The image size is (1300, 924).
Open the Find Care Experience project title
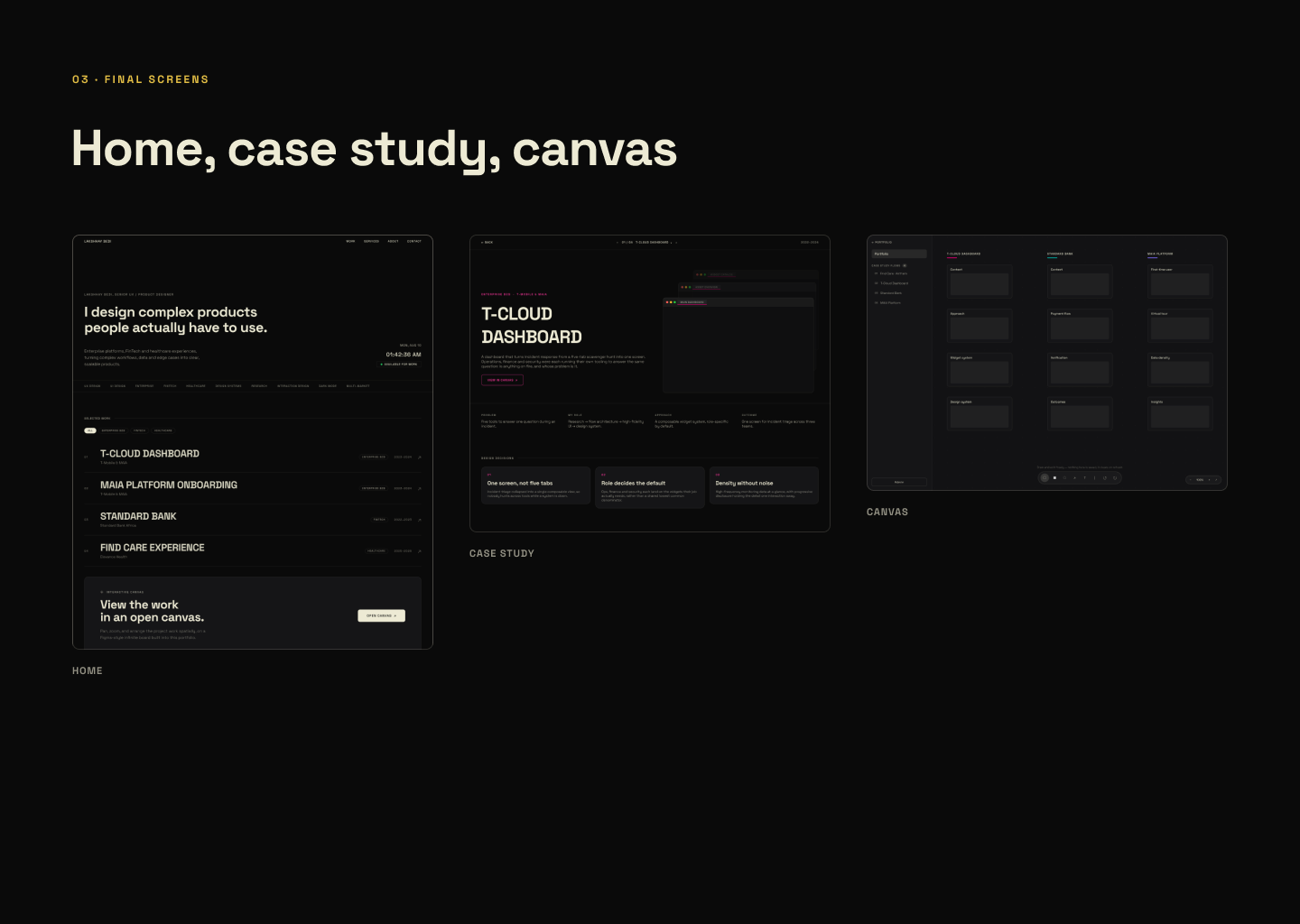[153, 548]
